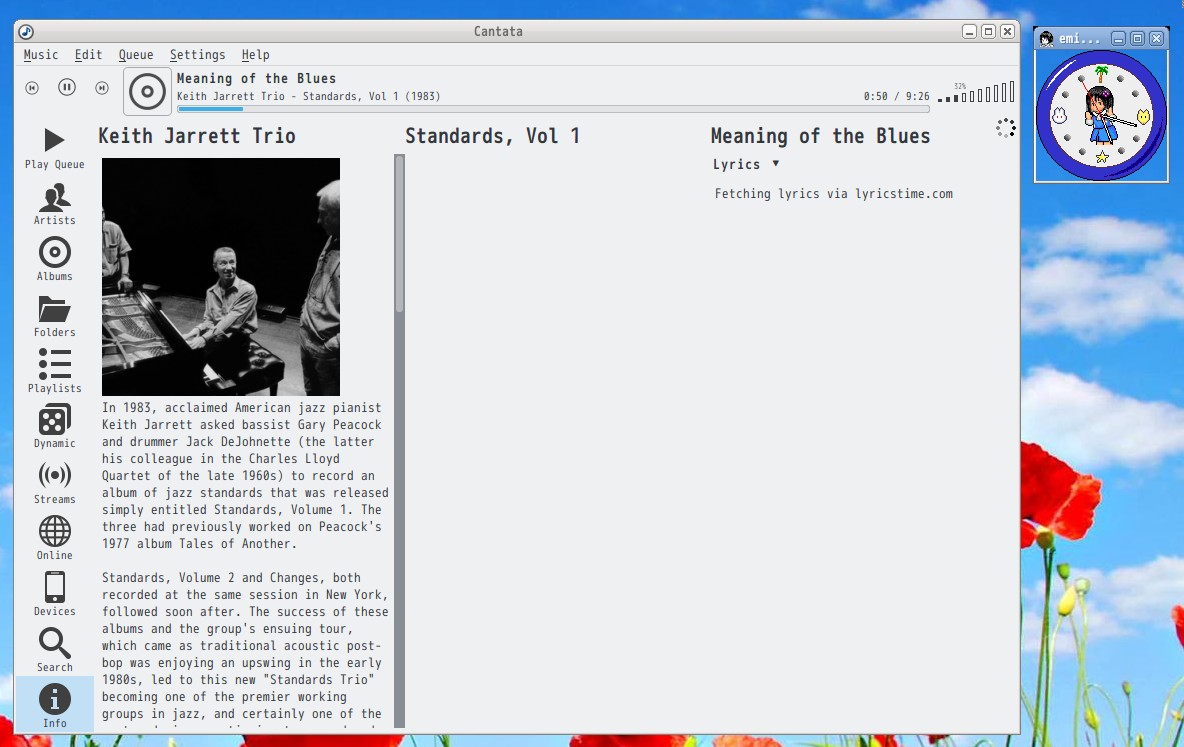
Task: Open the Folders browser
Action: click(54, 314)
